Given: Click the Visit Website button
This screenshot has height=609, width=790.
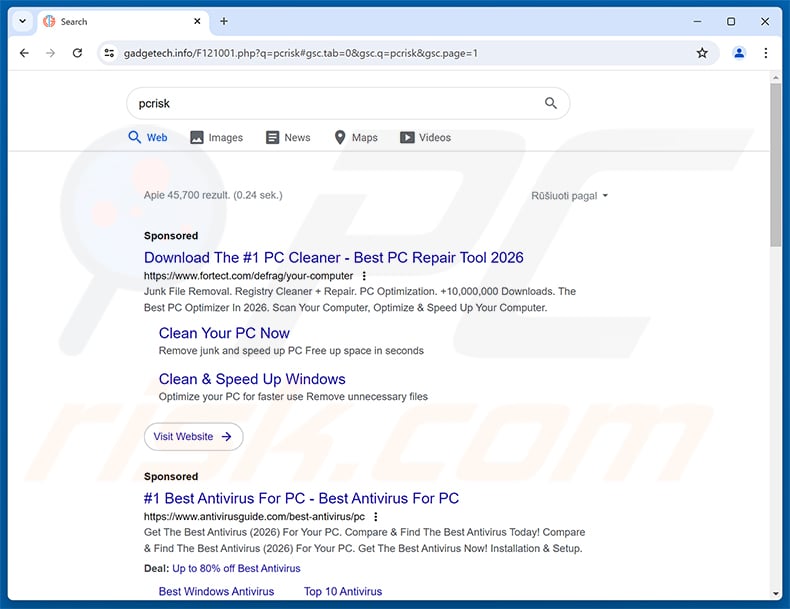Looking at the screenshot, I should 193,436.
